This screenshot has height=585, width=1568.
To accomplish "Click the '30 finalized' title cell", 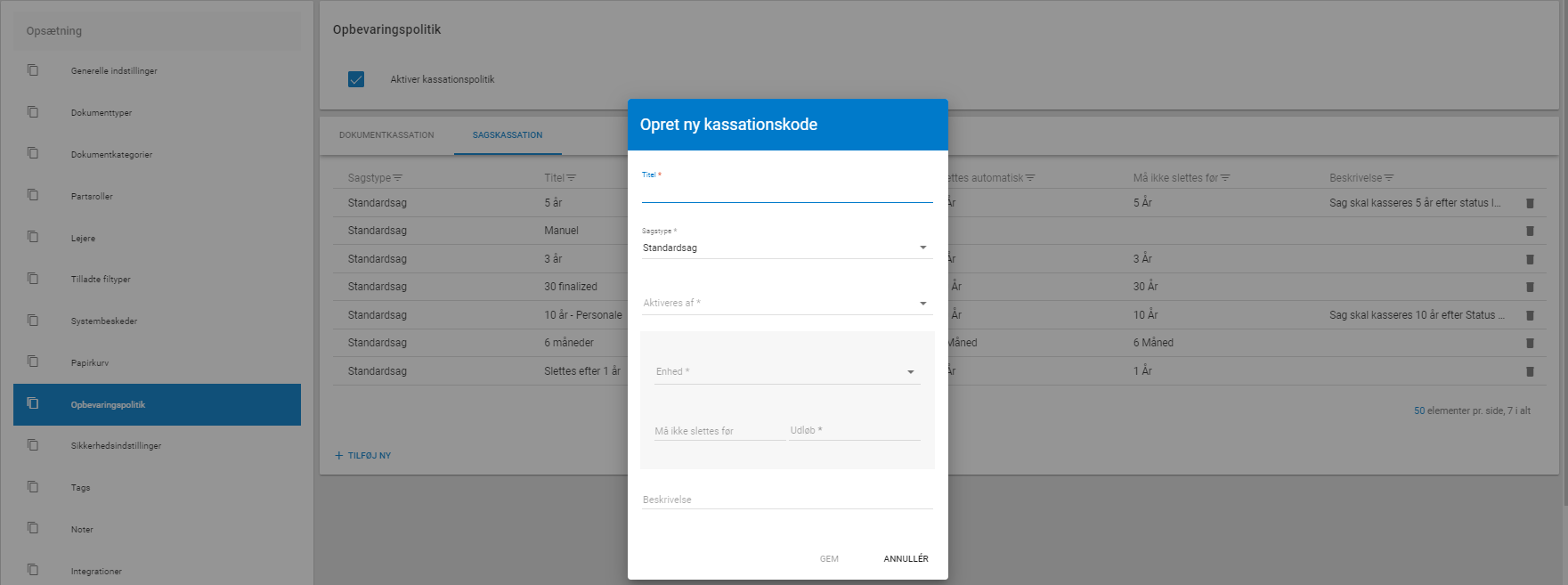I will [x=571, y=287].
